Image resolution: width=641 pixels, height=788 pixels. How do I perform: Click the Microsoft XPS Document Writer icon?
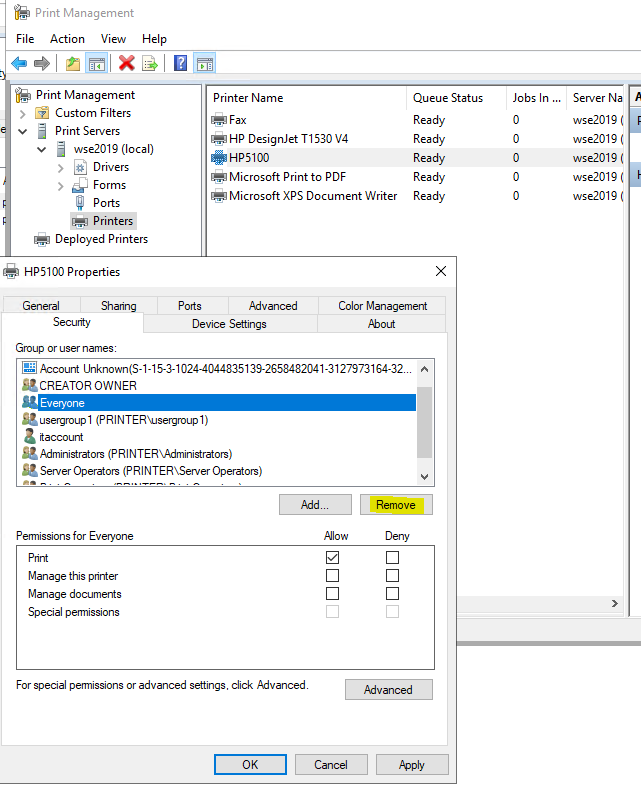pos(219,196)
